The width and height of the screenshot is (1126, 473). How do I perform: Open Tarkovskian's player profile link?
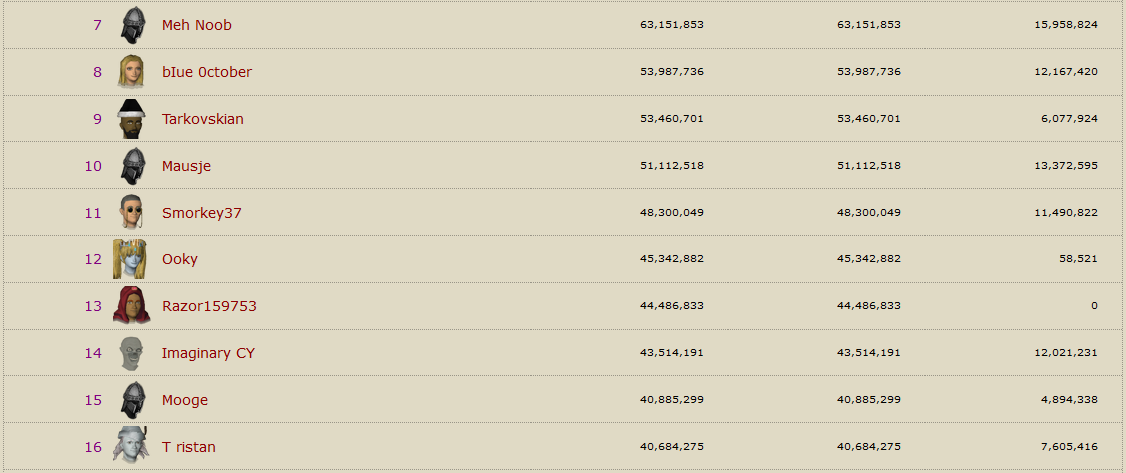coord(203,119)
